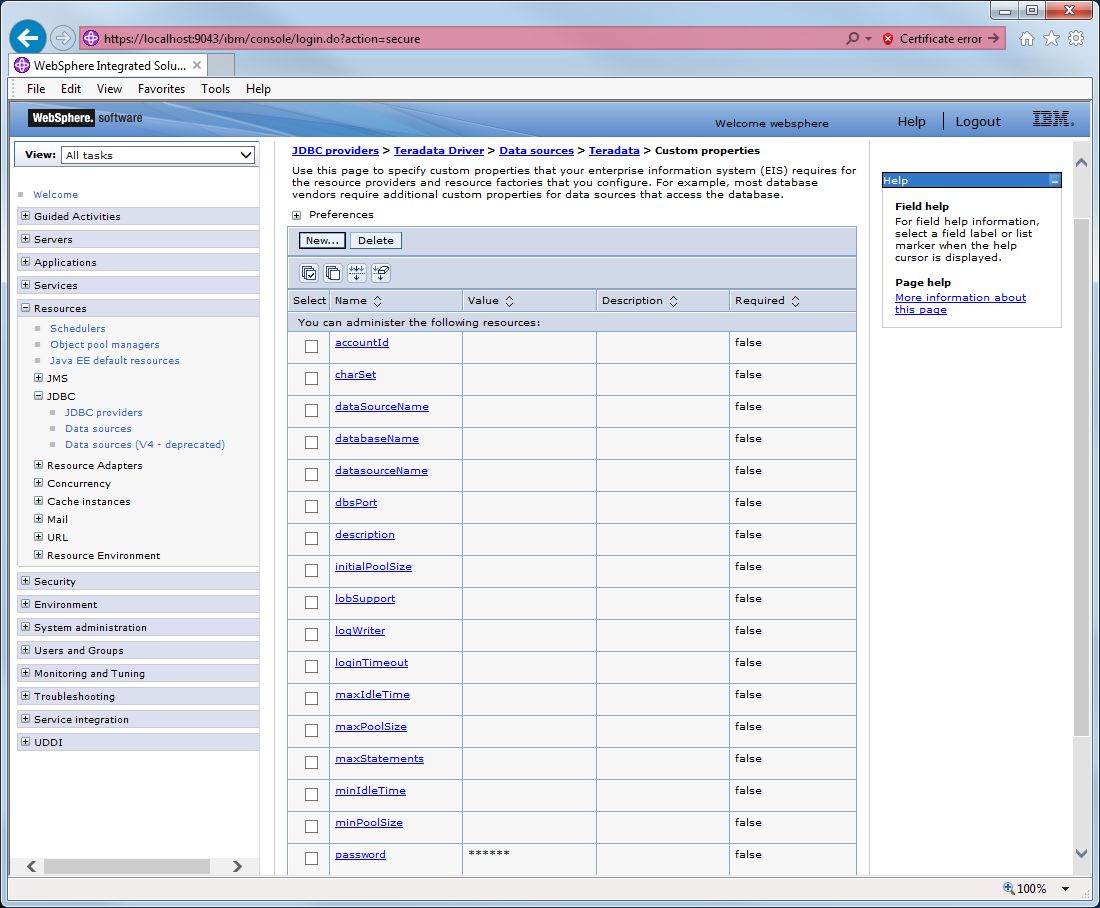The image size is (1100, 908).
Task: Click the content pane scroll up arrow
Action: [x=1081, y=163]
